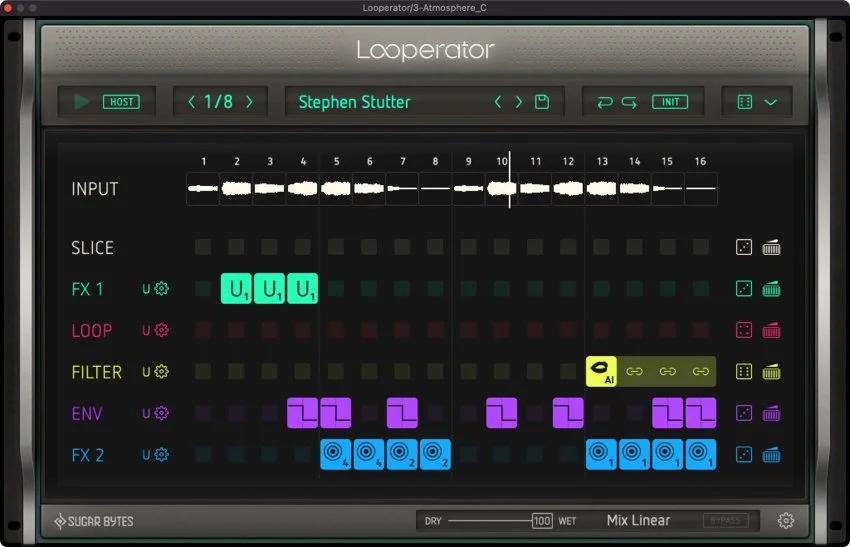850x547 pixels.
Task: Click the FILTER link cell at step 16
Action: click(701, 371)
